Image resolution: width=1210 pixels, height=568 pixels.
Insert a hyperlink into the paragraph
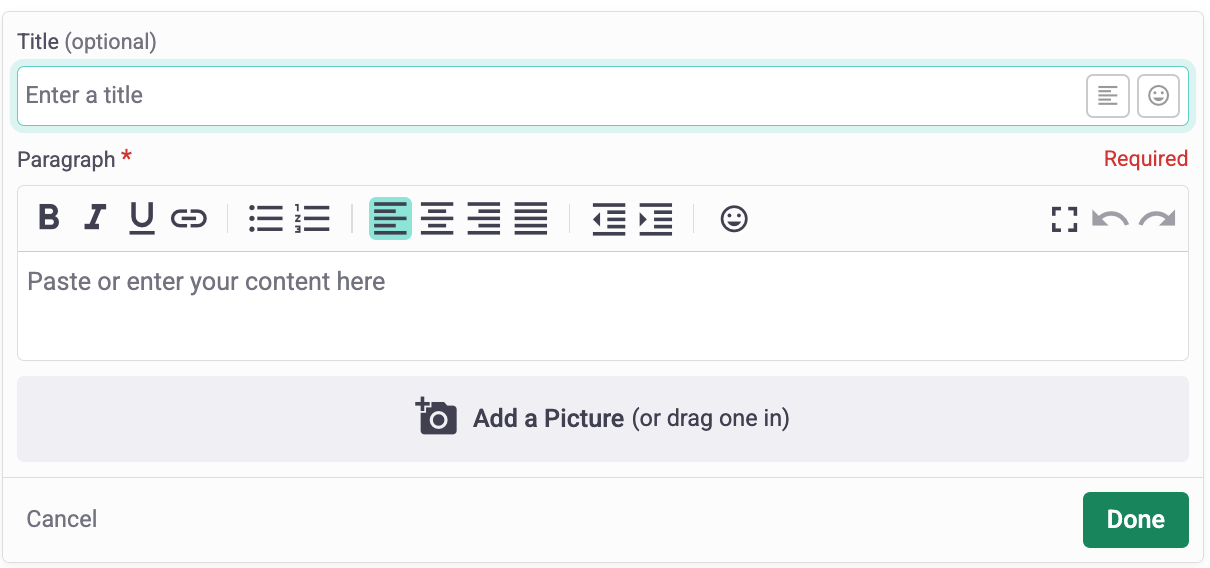point(189,217)
